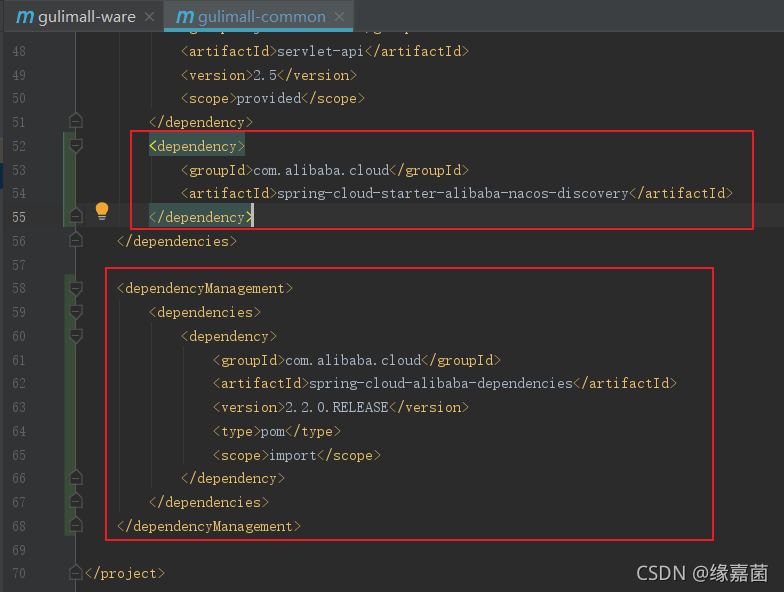Click the scope import line
The height and width of the screenshot is (592, 784).
[x=297, y=456]
